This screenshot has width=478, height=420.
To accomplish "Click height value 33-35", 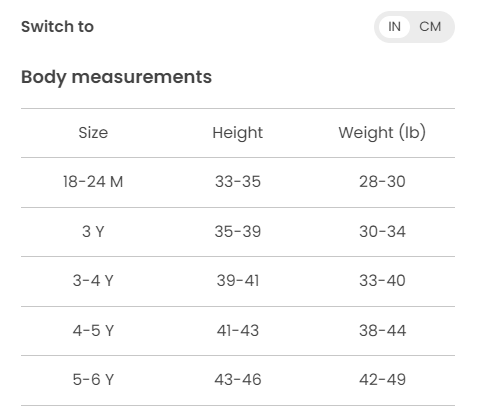I will click(x=238, y=182).
